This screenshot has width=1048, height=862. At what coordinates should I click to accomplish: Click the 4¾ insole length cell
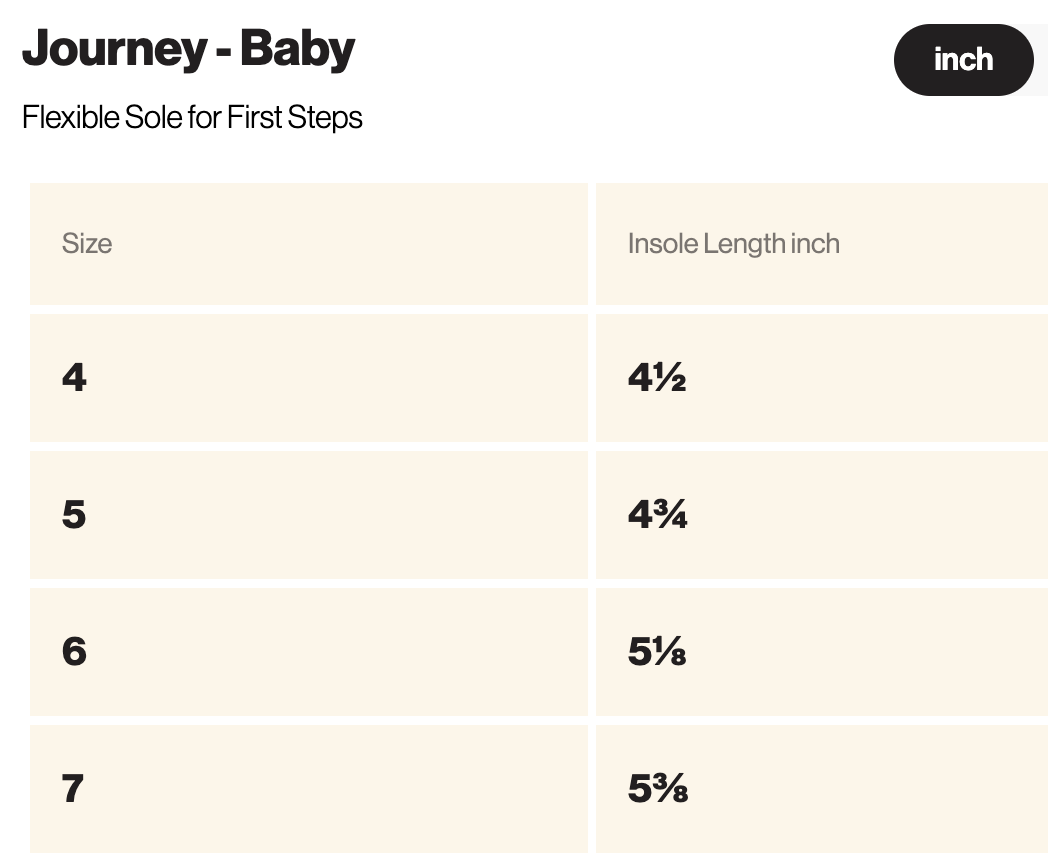822,515
